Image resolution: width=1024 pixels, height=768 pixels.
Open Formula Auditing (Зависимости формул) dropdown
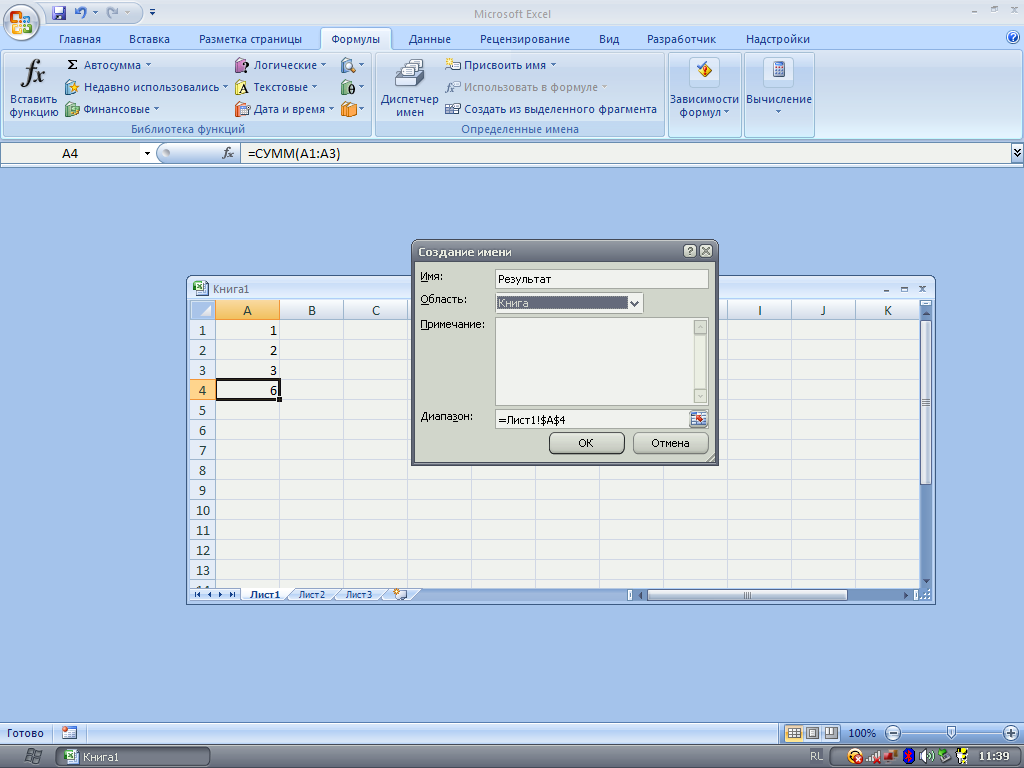tap(704, 95)
